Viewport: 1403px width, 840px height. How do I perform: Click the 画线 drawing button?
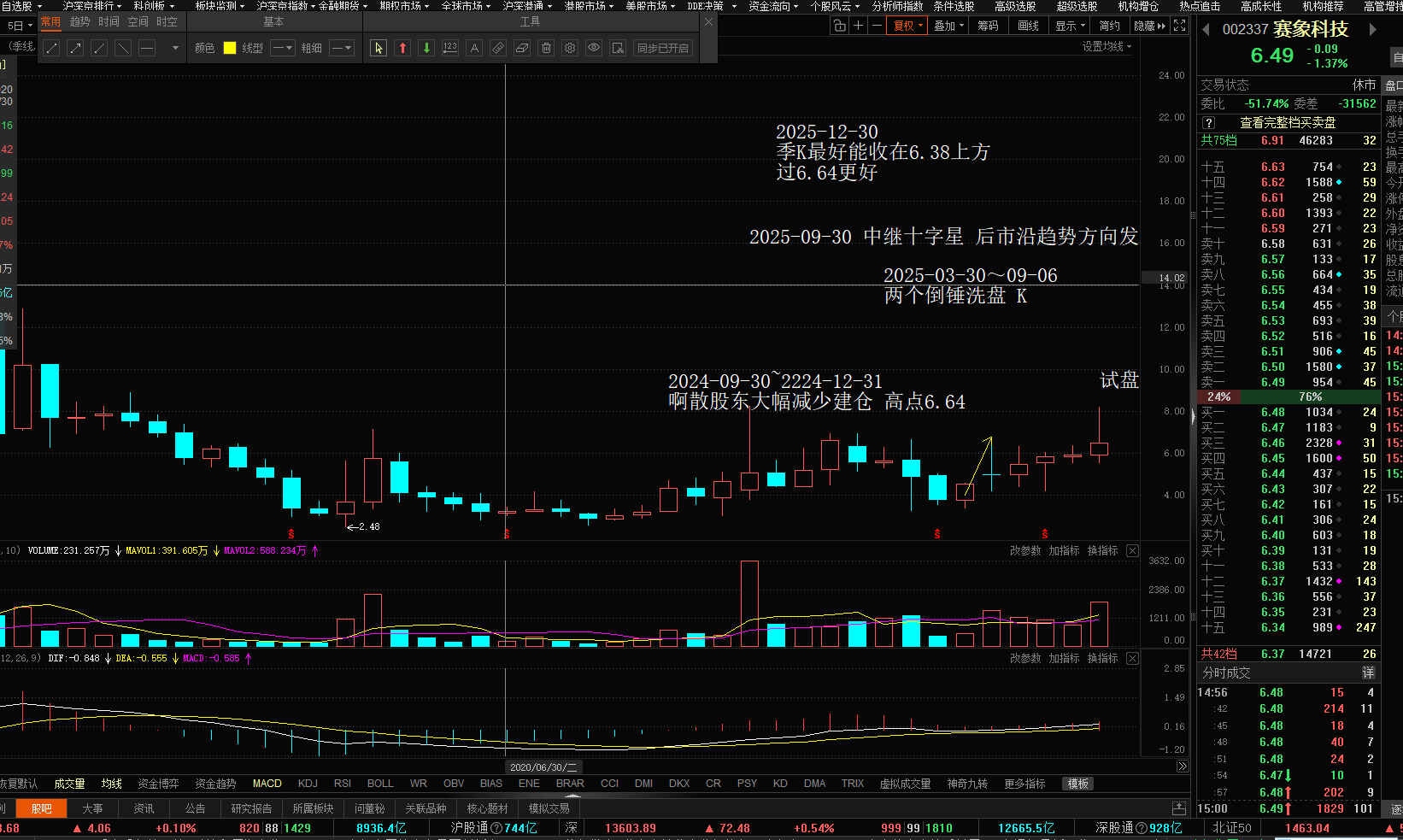tap(1029, 26)
